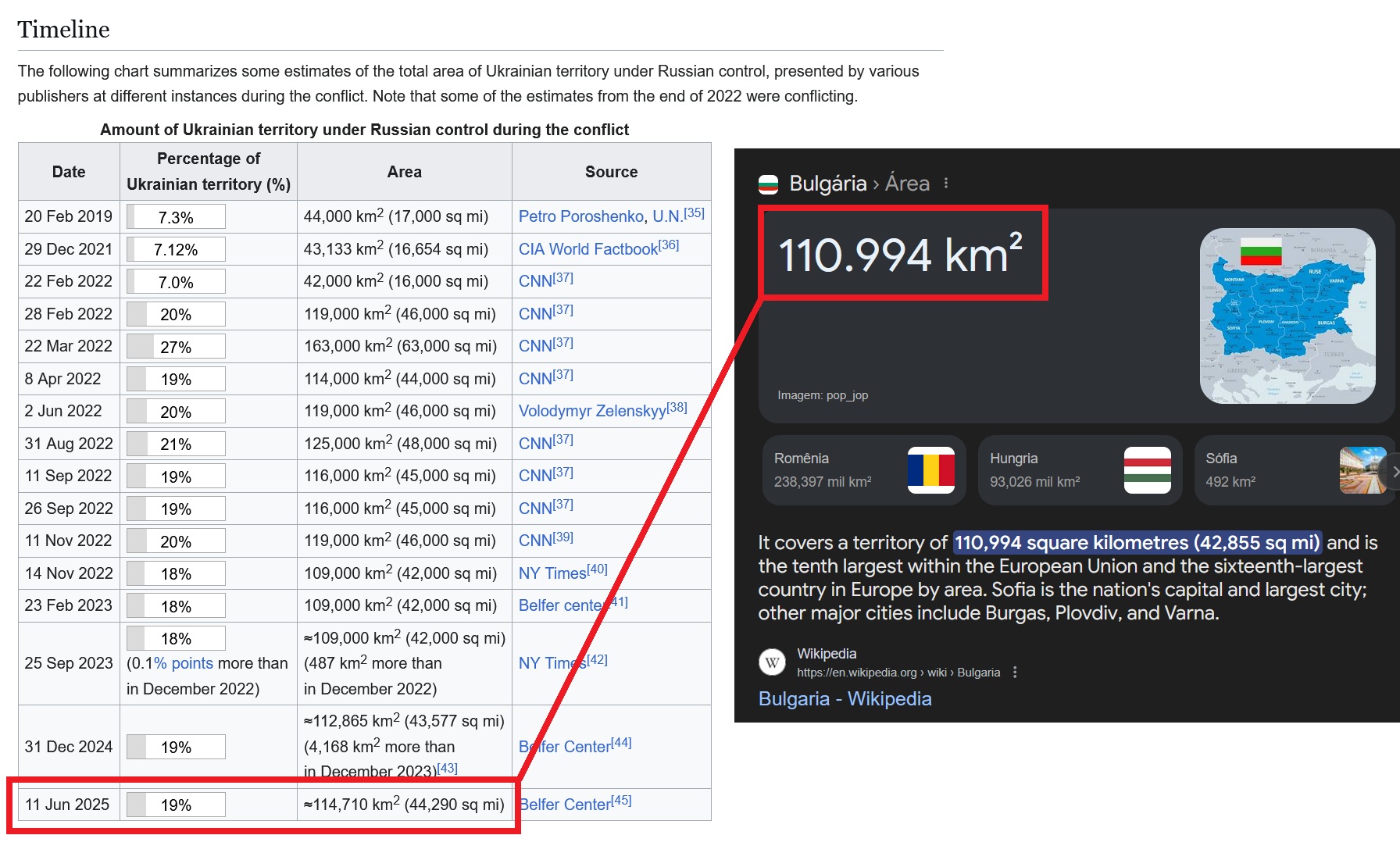Click the Bulgária breadcrumb text
Screen dimensions: 1400x853
[x=827, y=184]
